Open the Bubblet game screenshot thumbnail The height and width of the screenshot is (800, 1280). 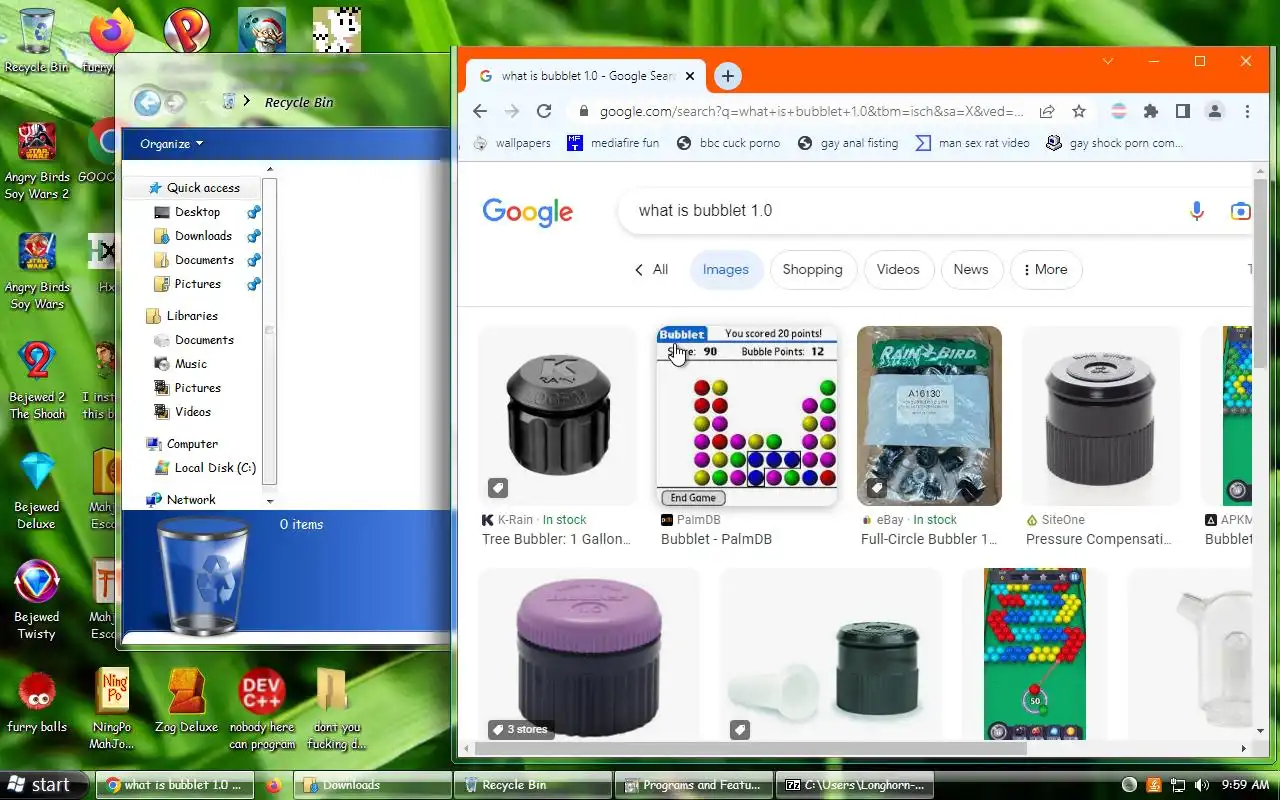pyautogui.click(x=748, y=416)
